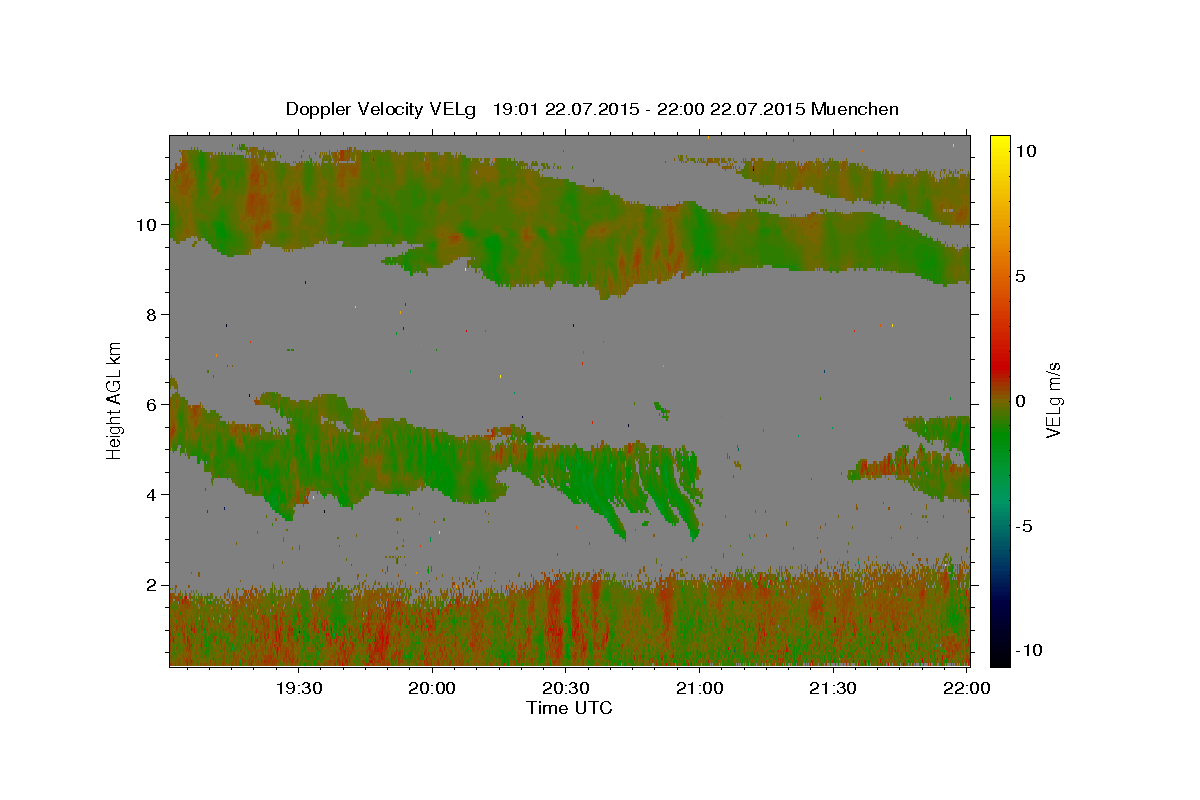Click the colorbar label 5
This screenshot has height=800, width=1200.
[1020, 276]
